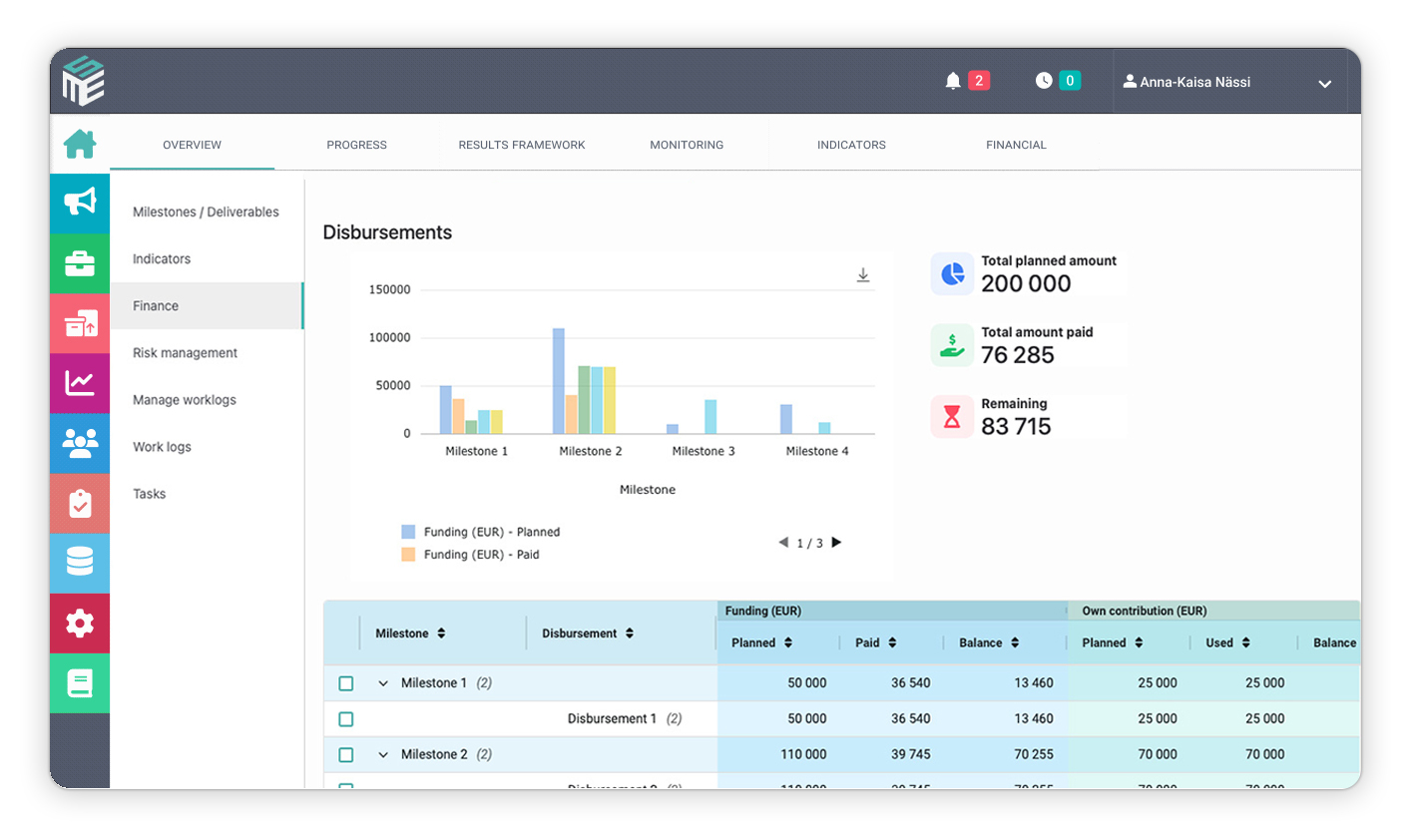1413x840 pixels.
Task: Open the line chart sidebar icon
Action: coord(80,383)
